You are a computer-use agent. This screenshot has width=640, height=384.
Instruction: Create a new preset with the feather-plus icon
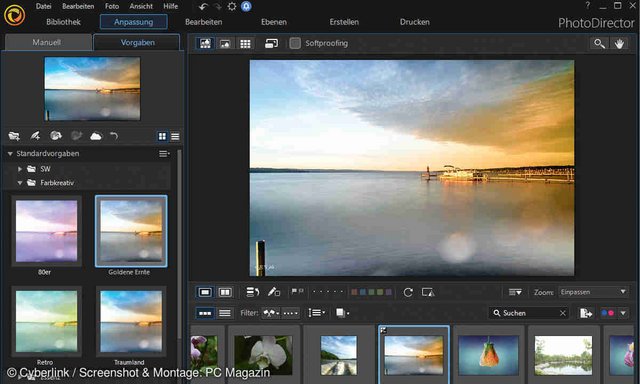pyautogui.click(x=35, y=136)
